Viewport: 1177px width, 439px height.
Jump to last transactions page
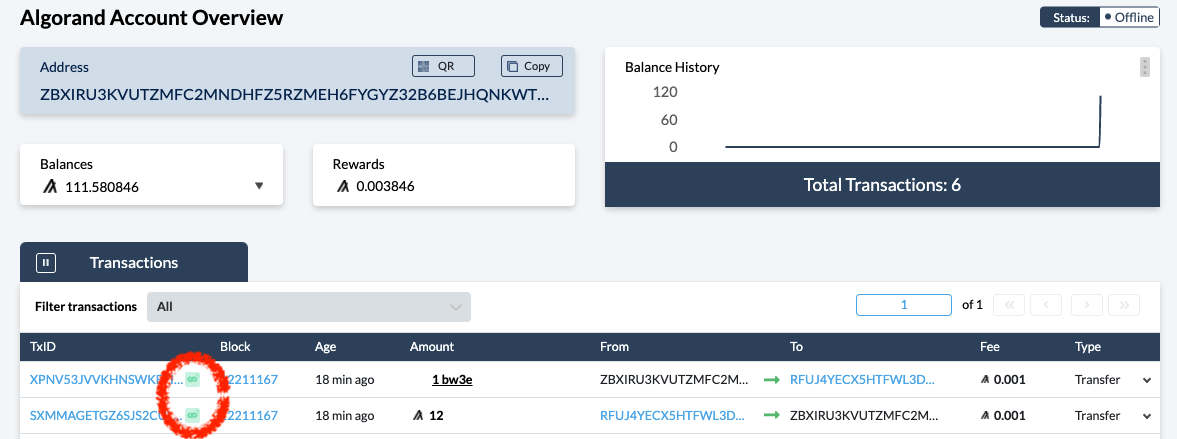point(1124,305)
